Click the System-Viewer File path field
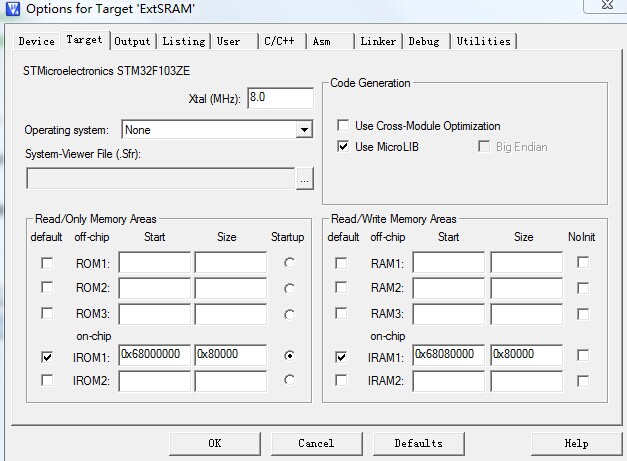This screenshot has width=627, height=461. point(160,178)
